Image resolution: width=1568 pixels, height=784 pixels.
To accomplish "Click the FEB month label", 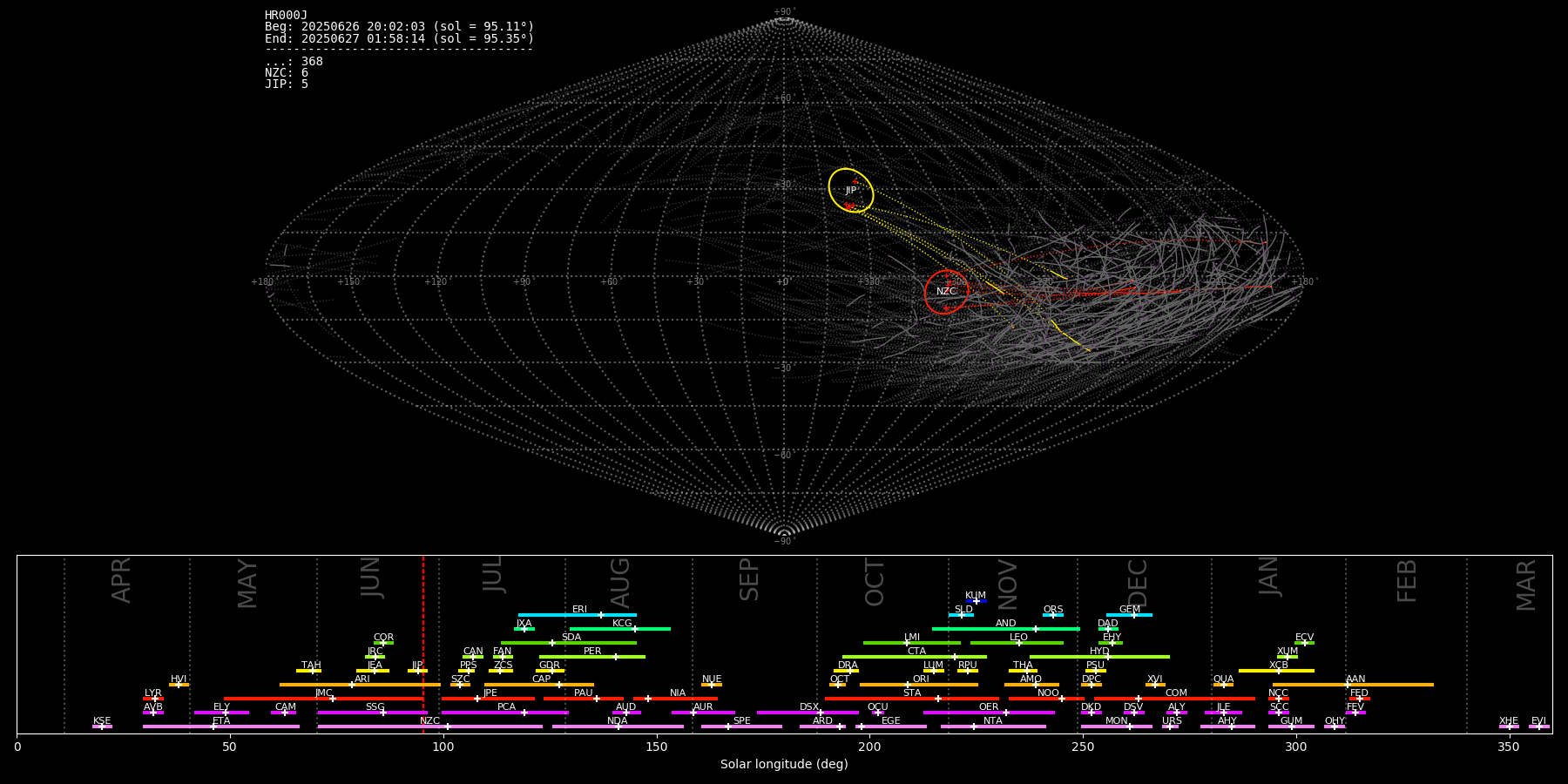I will tap(1407, 581).
